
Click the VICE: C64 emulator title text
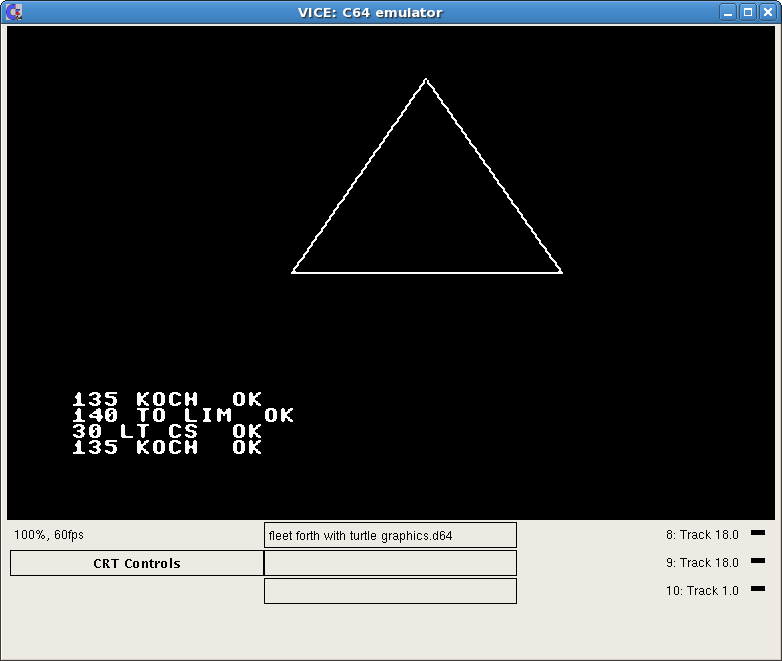coord(370,12)
